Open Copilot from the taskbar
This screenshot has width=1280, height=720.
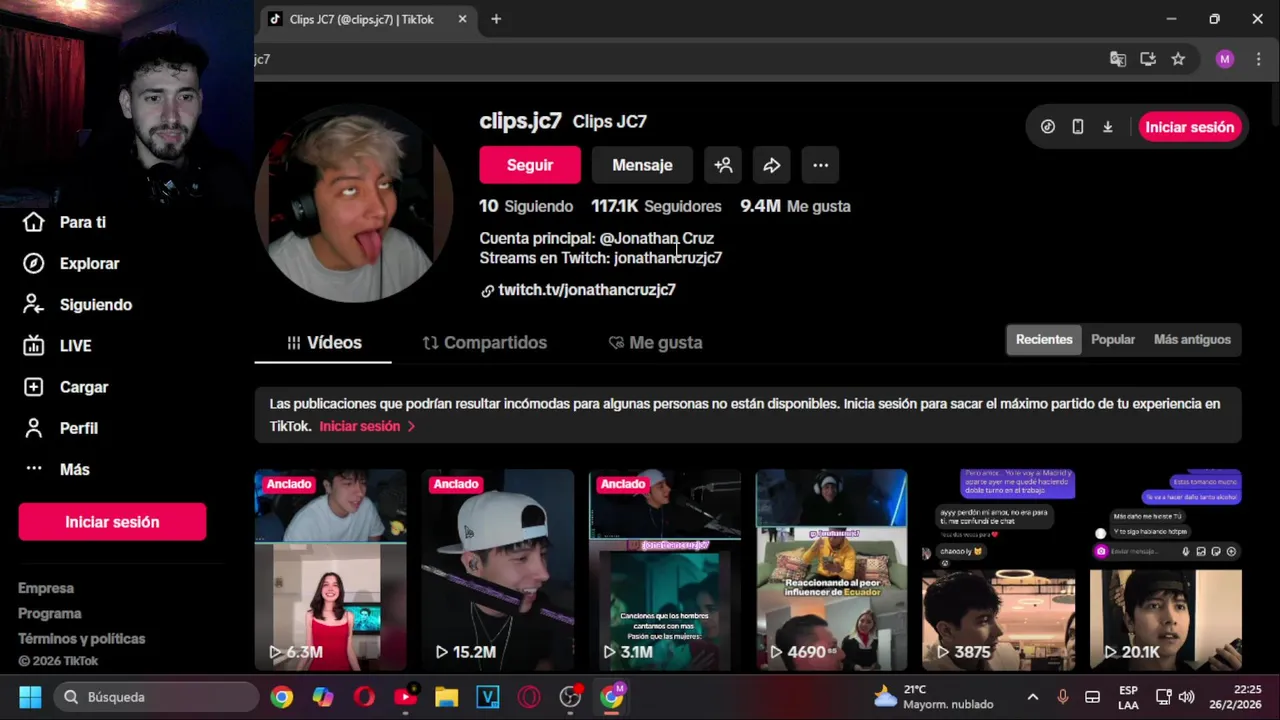pos(323,697)
